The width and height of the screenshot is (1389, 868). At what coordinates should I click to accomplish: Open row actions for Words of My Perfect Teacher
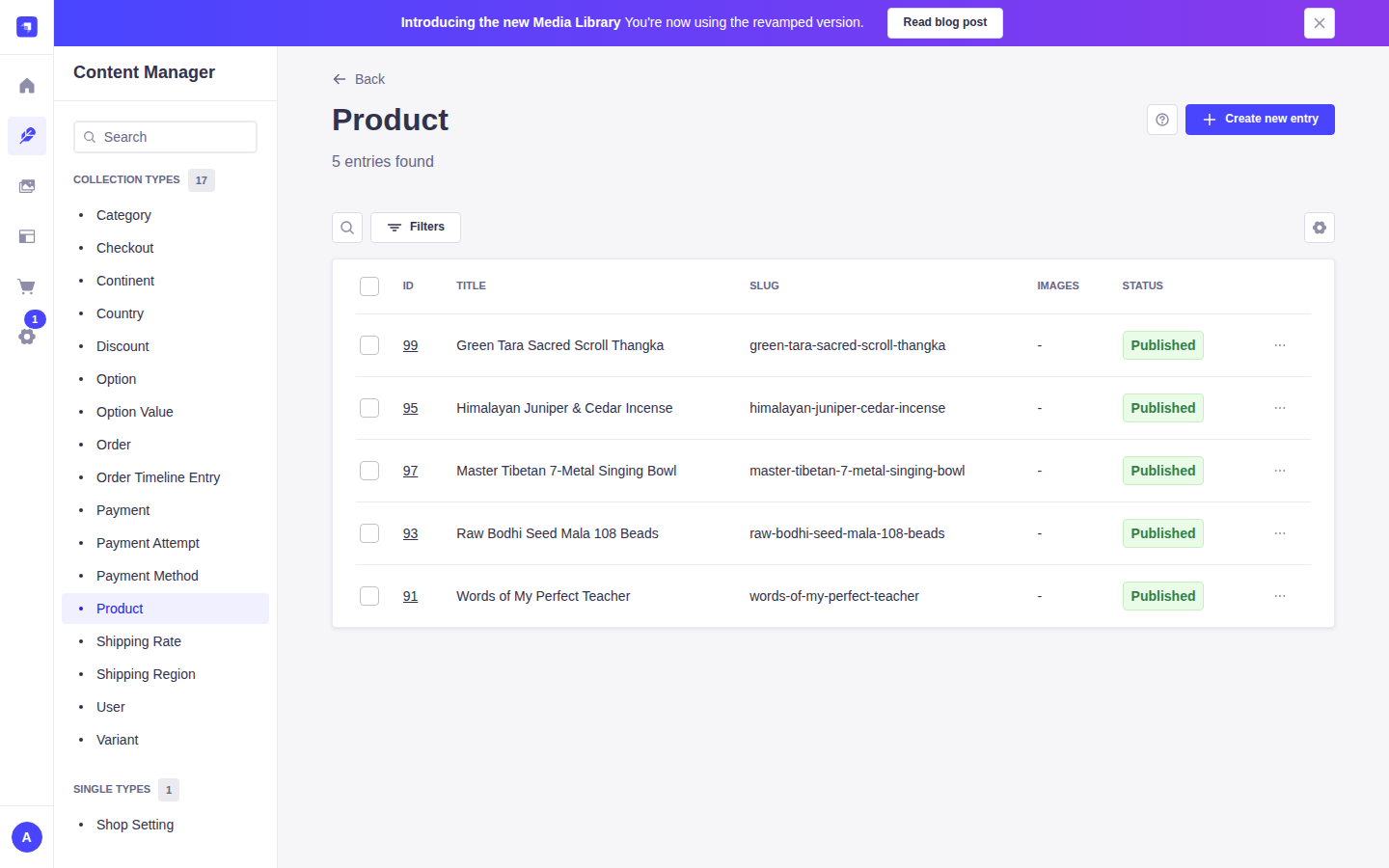(x=1280, y=596)
